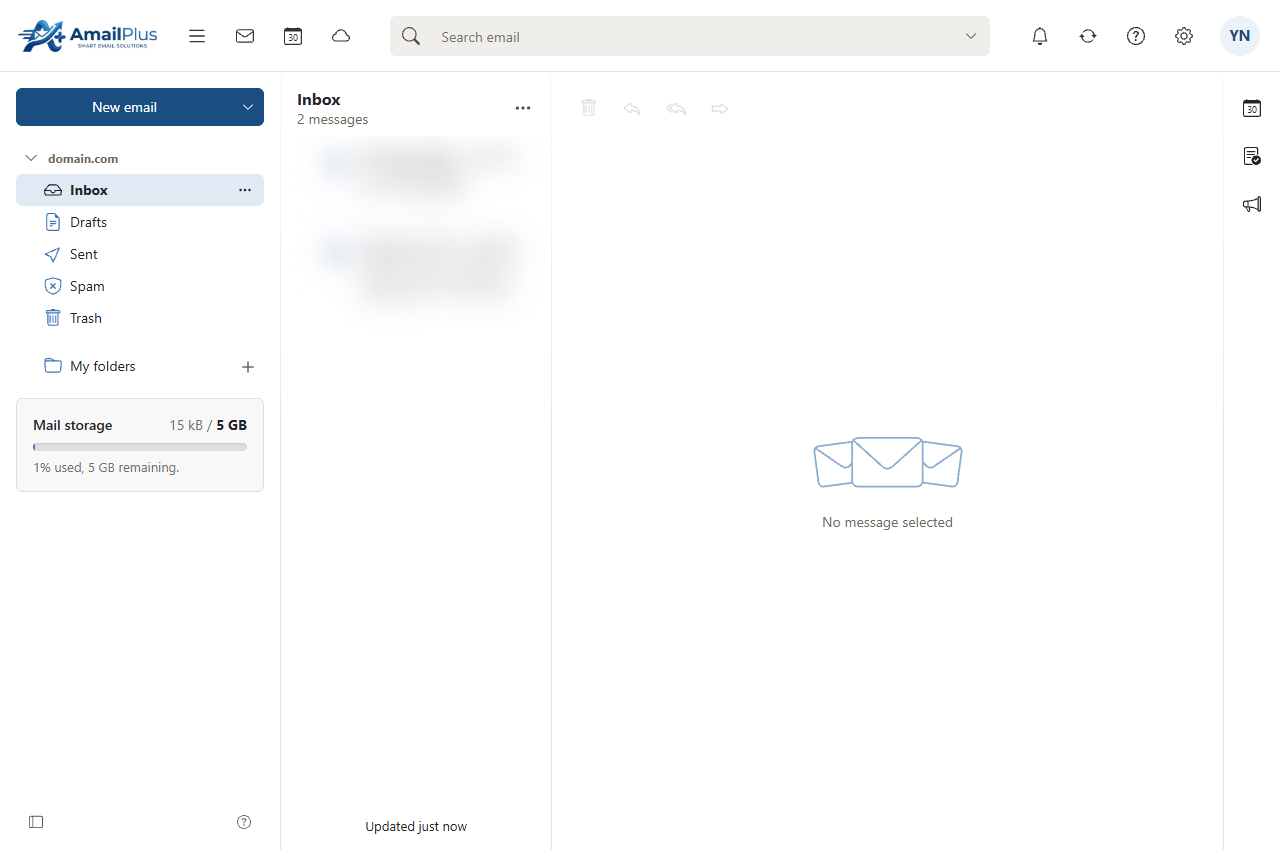This screenshot has width=1280, height=850.
Task: Click the mail storage usage bar
Action: pyautogui.click(x=140, y=447)
